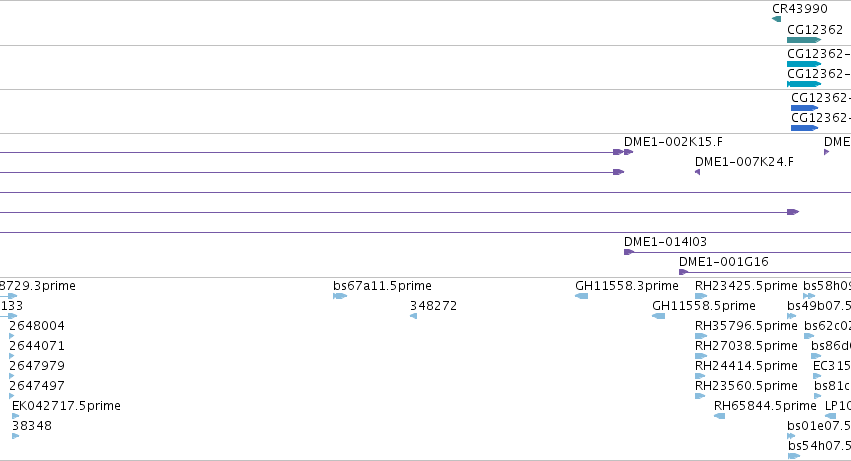Select the 2647497 feature label
Image resolution: width=851 pixels, height=461 pixels.
(37, 386)
